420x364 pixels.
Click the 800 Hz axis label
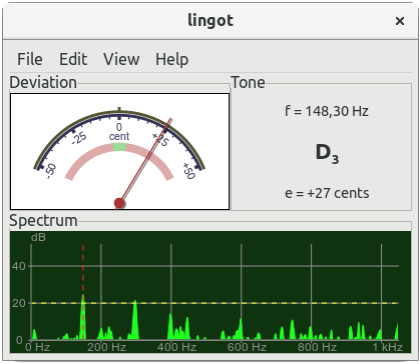click(317, 347)
